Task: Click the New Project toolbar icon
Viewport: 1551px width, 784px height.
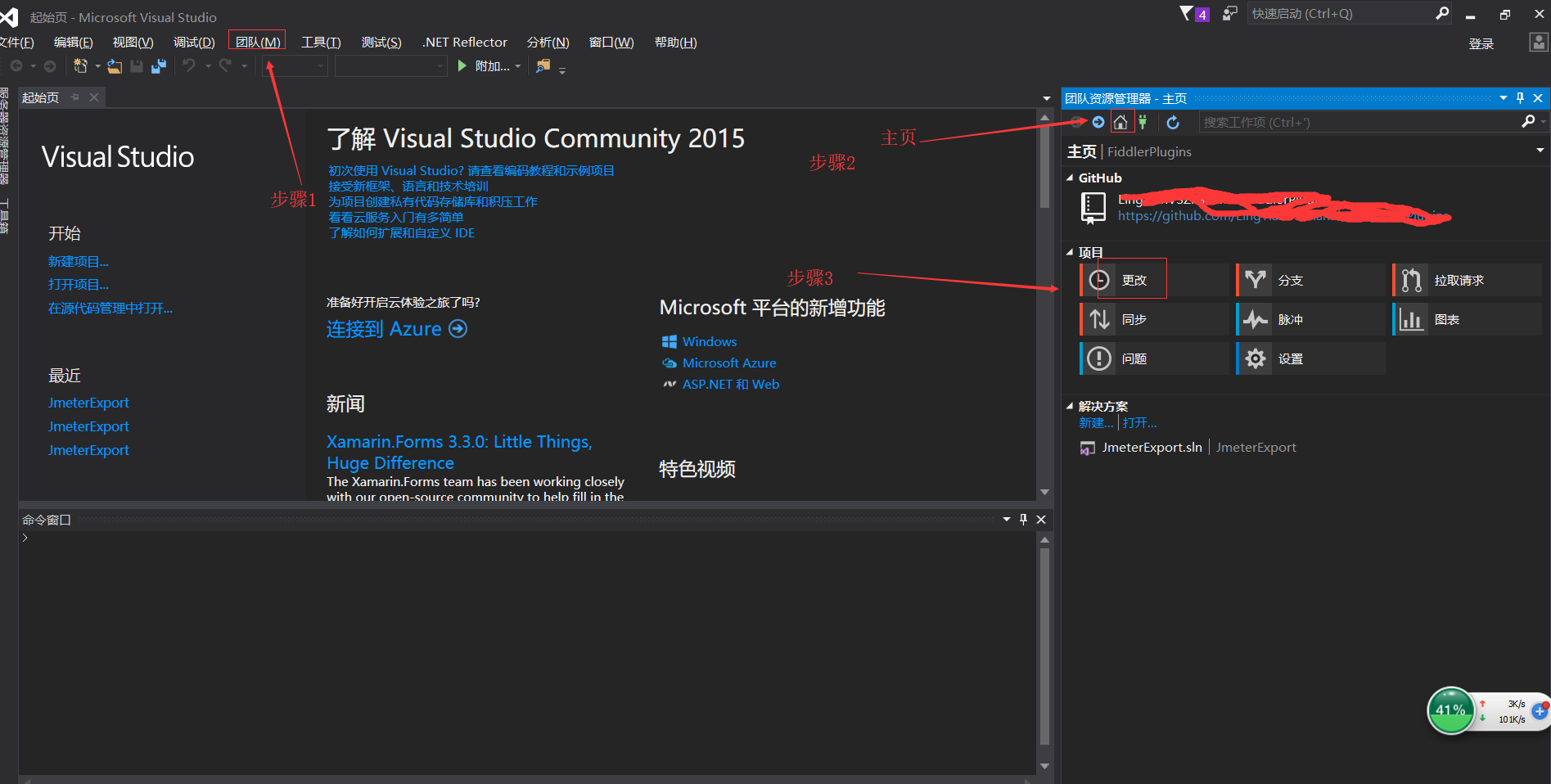Action: (80, 65)
